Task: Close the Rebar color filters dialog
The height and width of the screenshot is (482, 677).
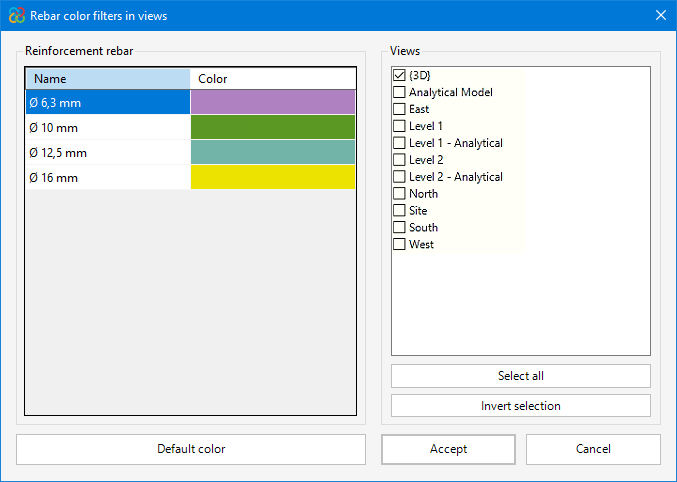Action: tap(660, 15)
